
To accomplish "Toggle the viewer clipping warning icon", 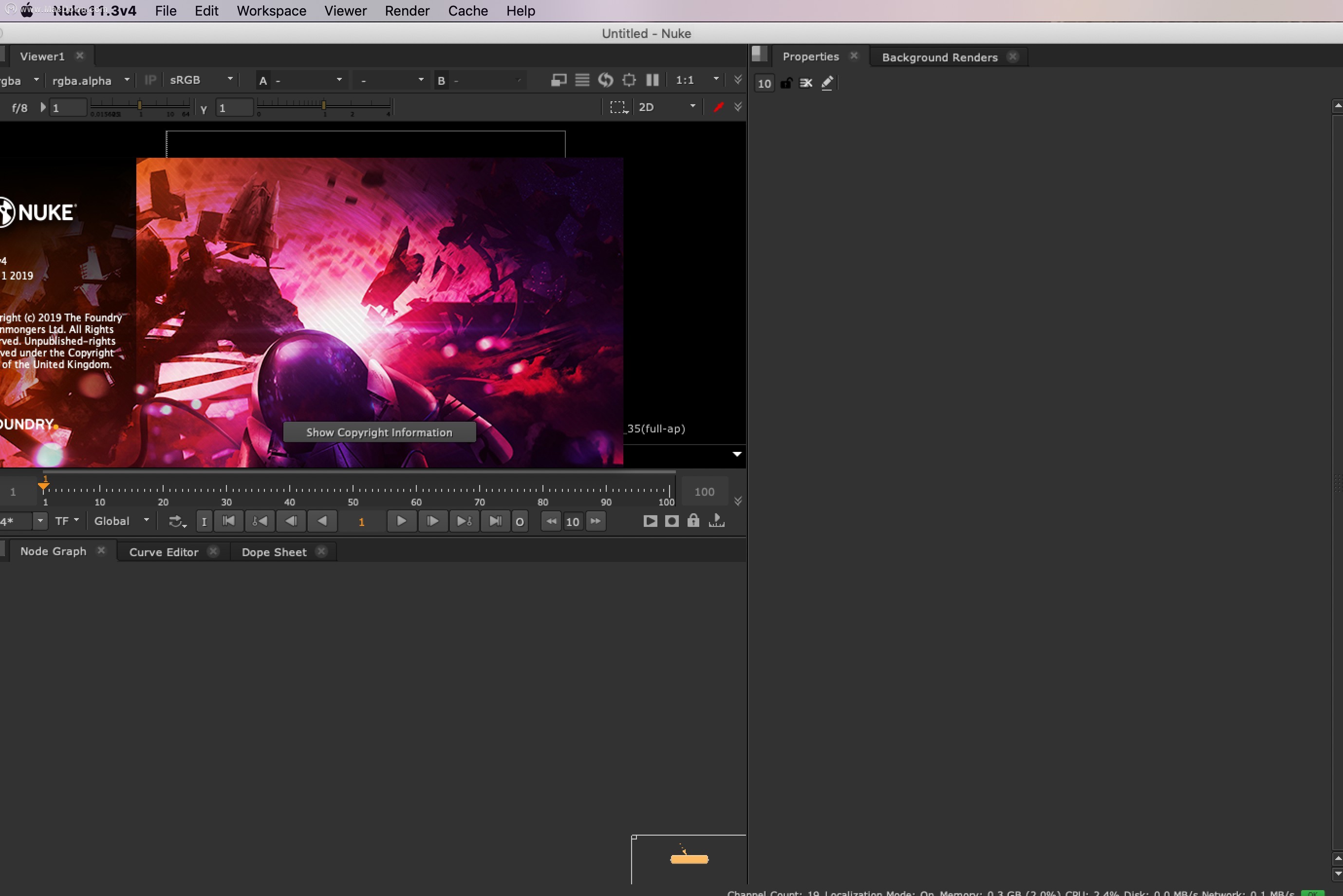I will [558, 80].
